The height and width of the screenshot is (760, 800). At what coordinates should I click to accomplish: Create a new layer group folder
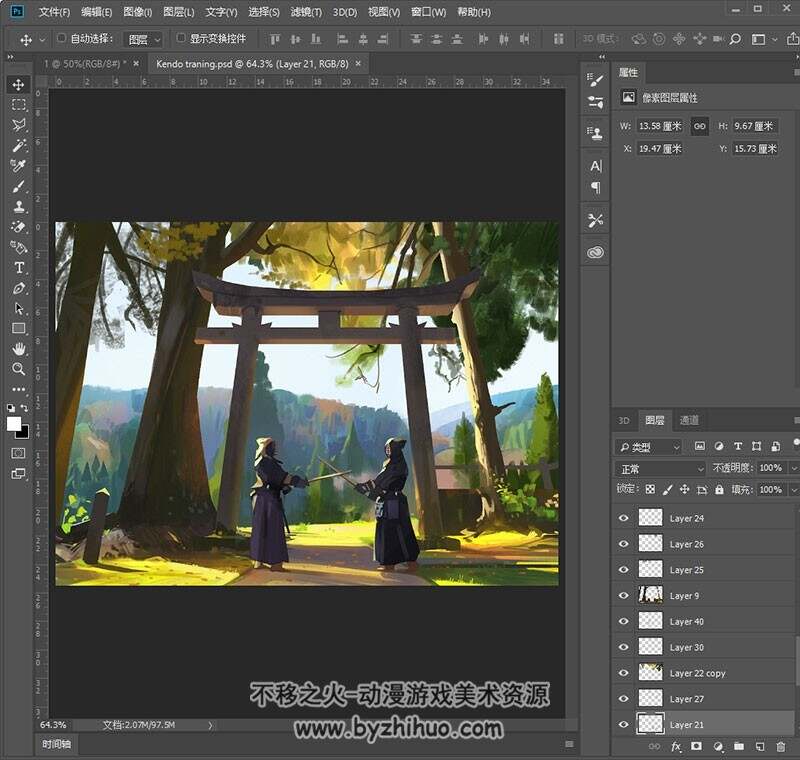[x=739, y=747]
